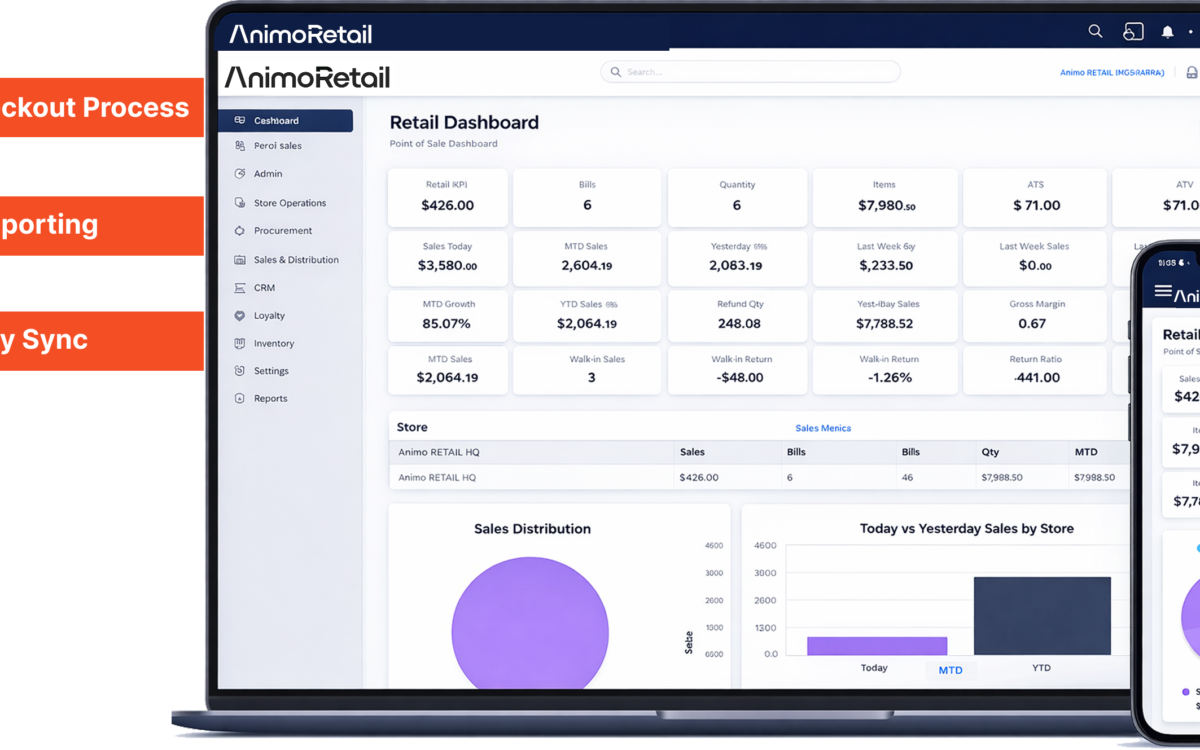Open the CRM menu item
This screenshot has width=1200, height=750.
(x=264, y=288)
